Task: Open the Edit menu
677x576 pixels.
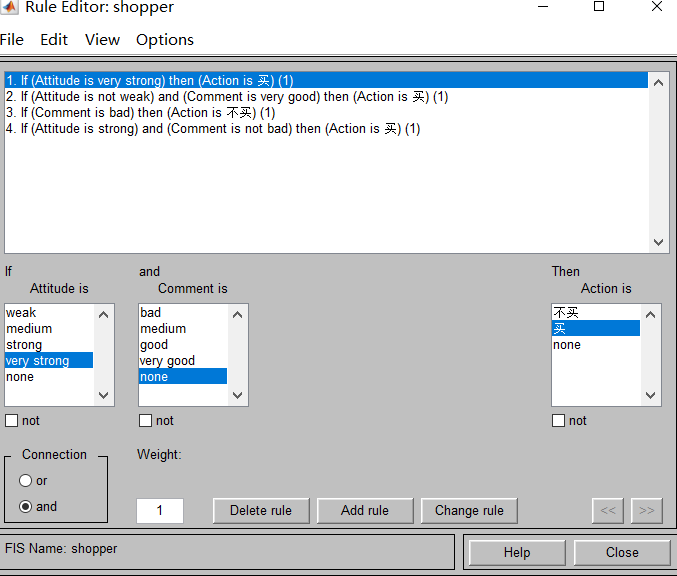Action: [54, 40]
